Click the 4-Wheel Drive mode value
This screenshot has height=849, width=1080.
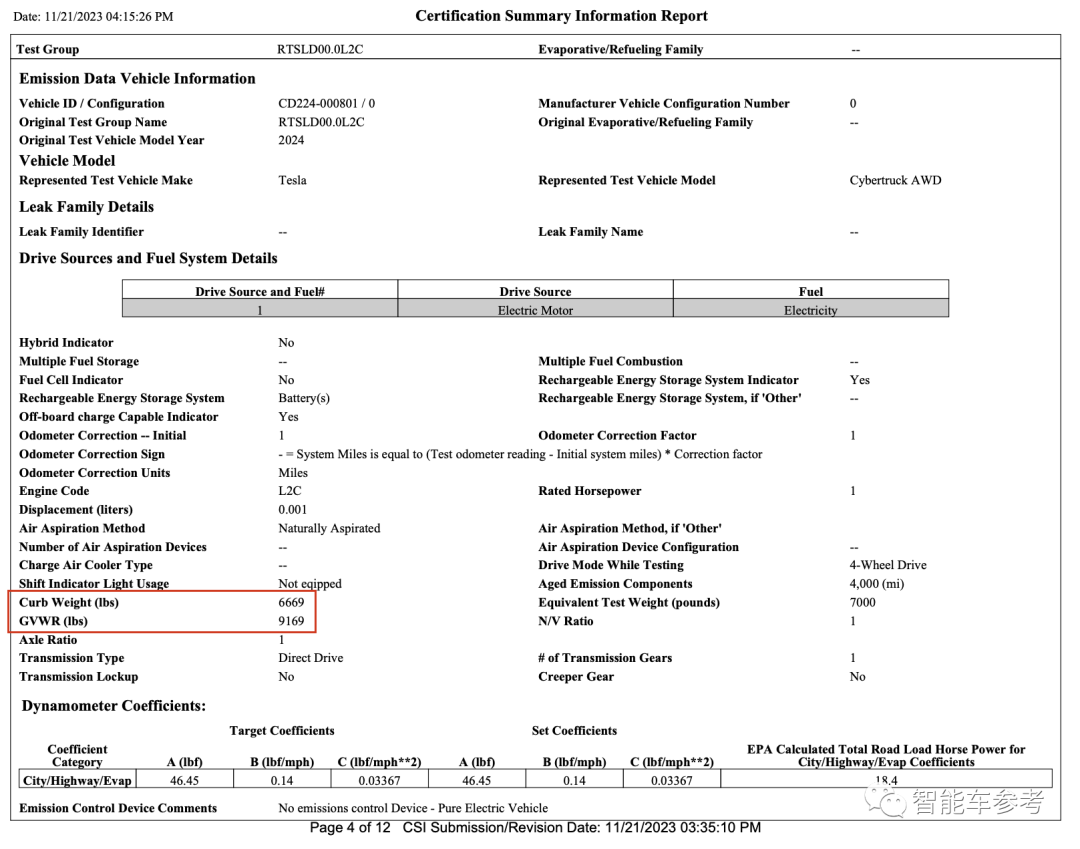point(888,565)
